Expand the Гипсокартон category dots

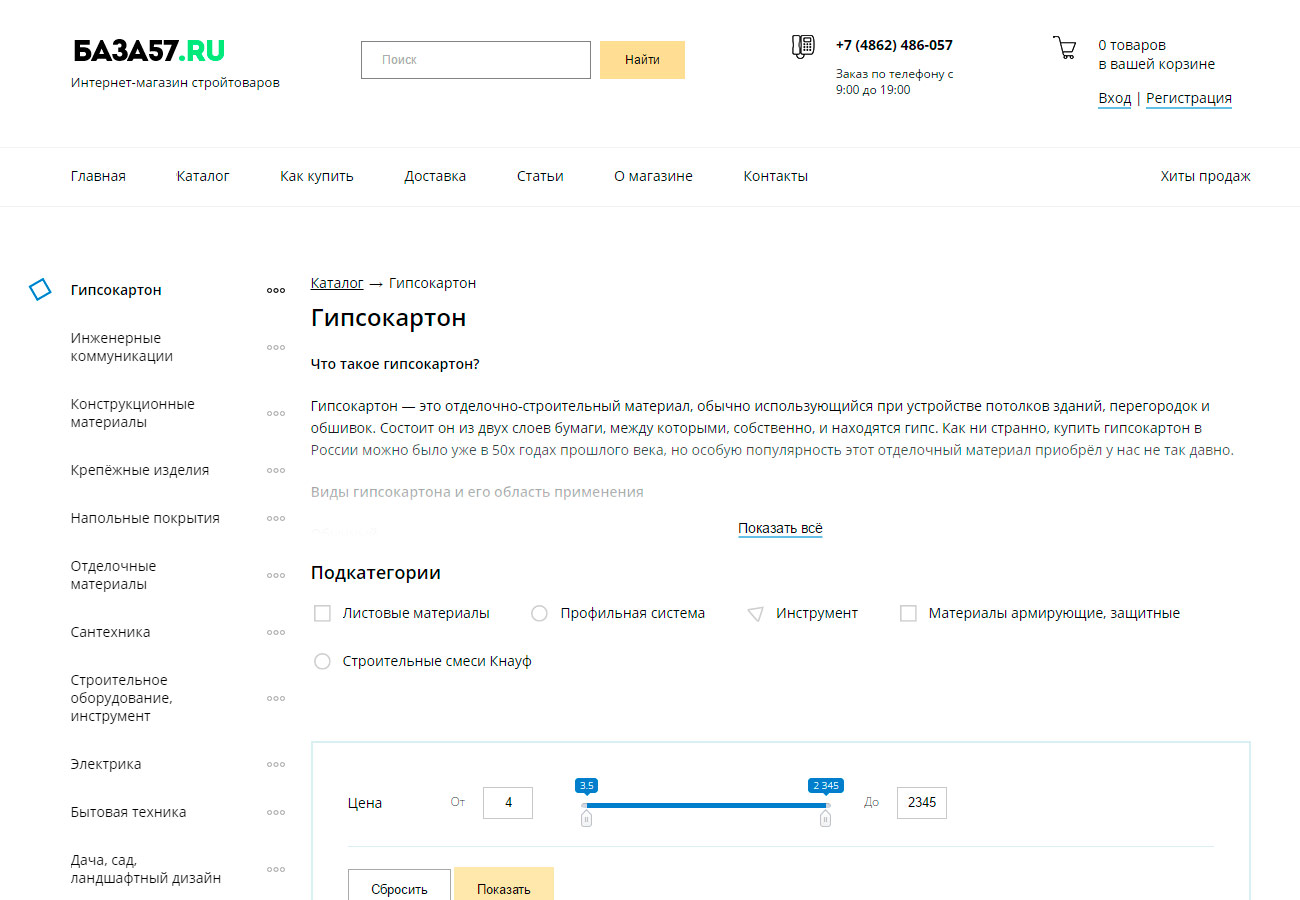pos(276,290)
